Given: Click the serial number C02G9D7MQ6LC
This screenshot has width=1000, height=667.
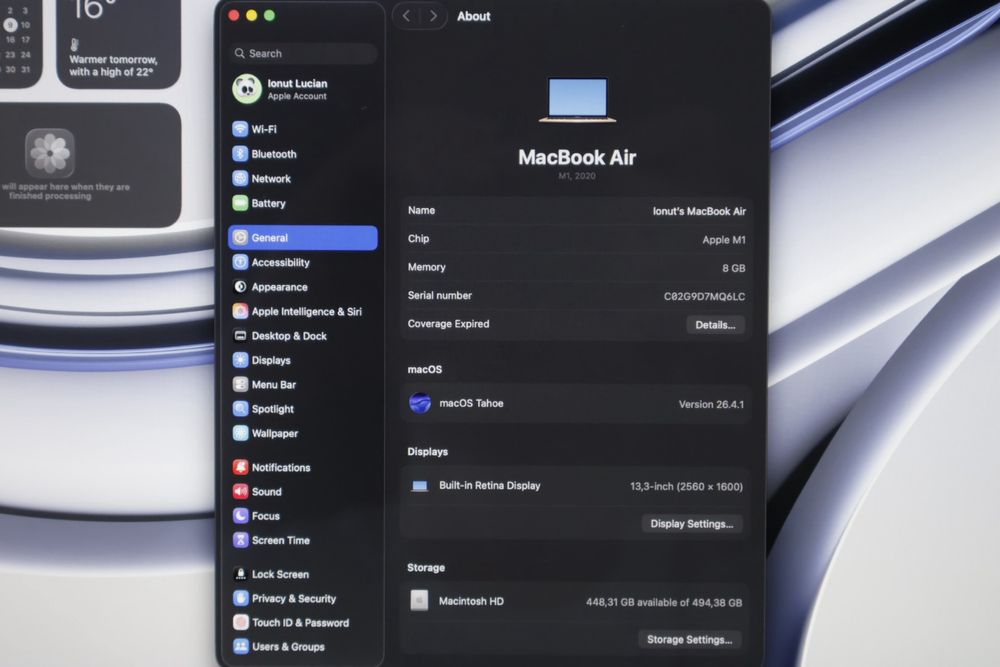Looking at the screenshot, I should click(704, 297).
